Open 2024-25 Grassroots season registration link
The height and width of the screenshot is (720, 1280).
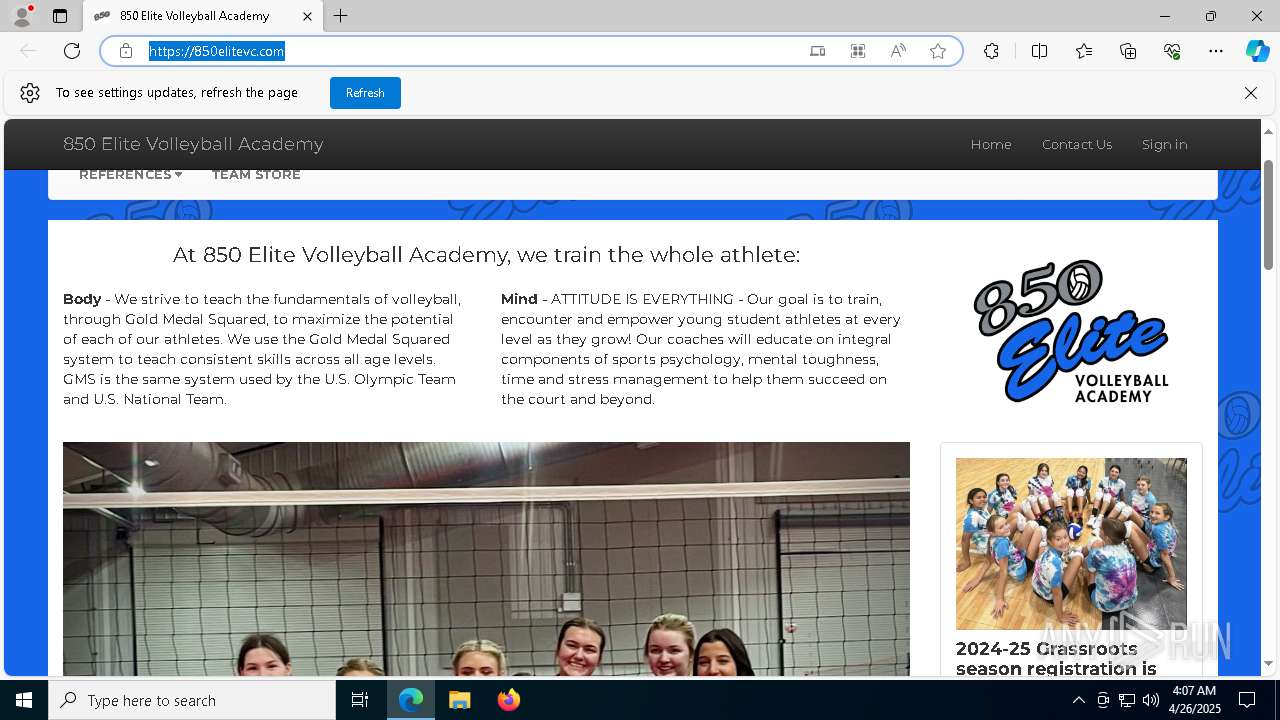click(x=1056, y=659)
